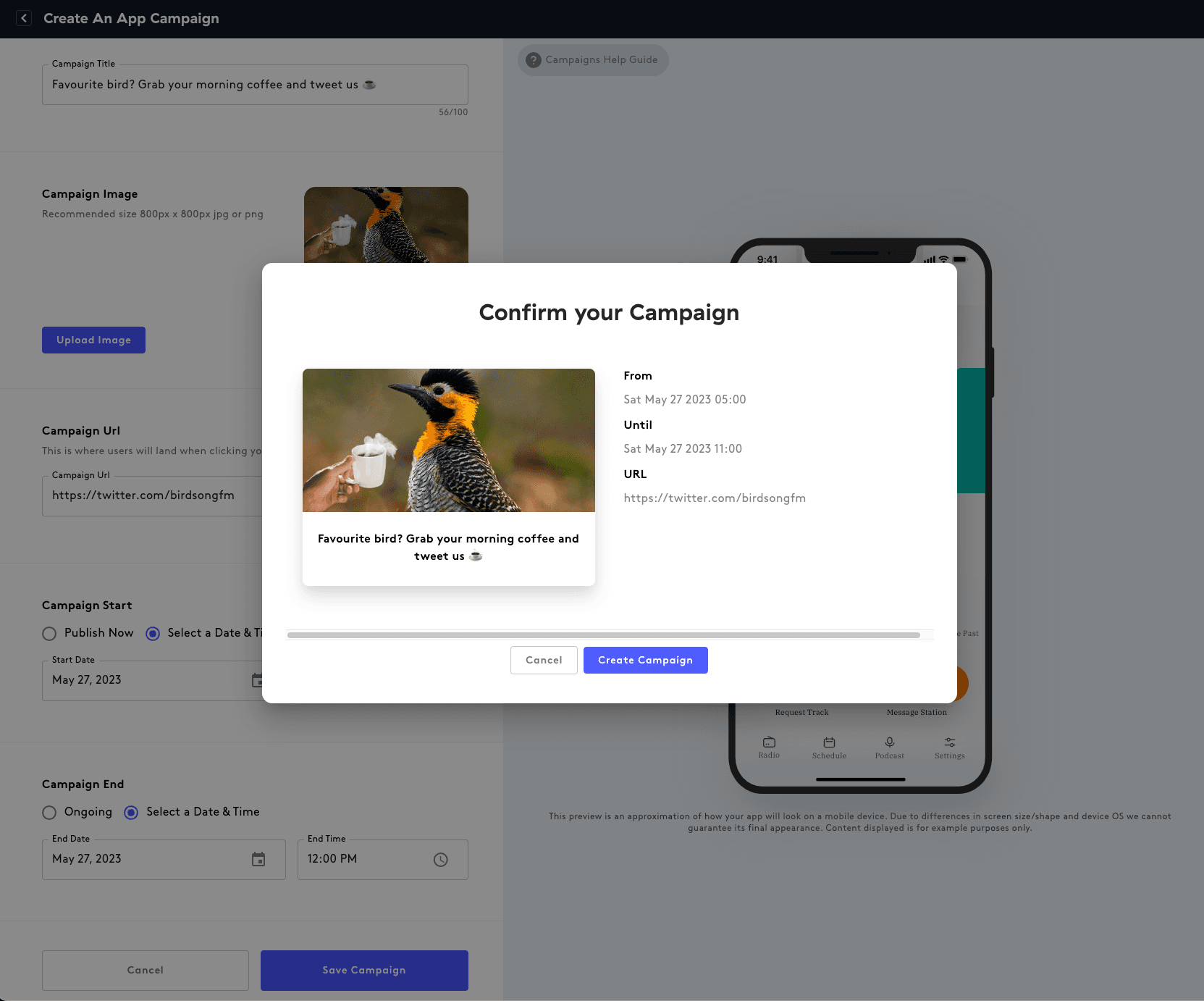Open the Start Date calendar icon
Screen dimensions: 1204x1001
click(x=257, y=680)
